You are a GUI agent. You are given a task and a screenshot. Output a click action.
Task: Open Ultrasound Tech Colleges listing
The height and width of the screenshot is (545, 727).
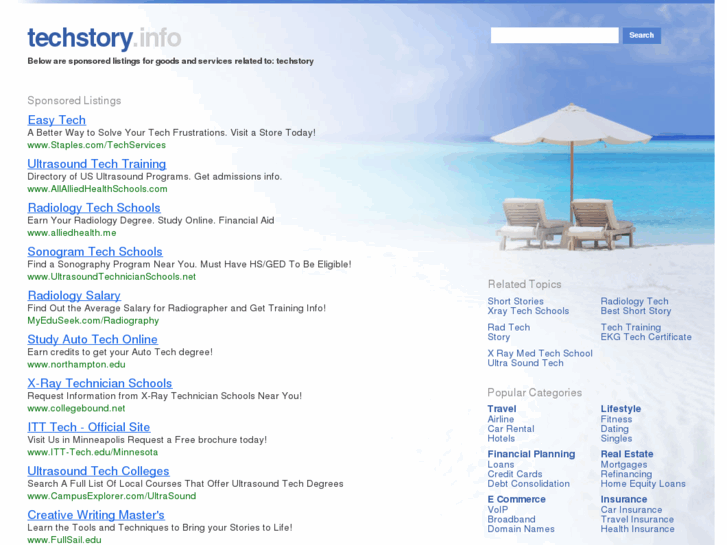tap(98, 471)
